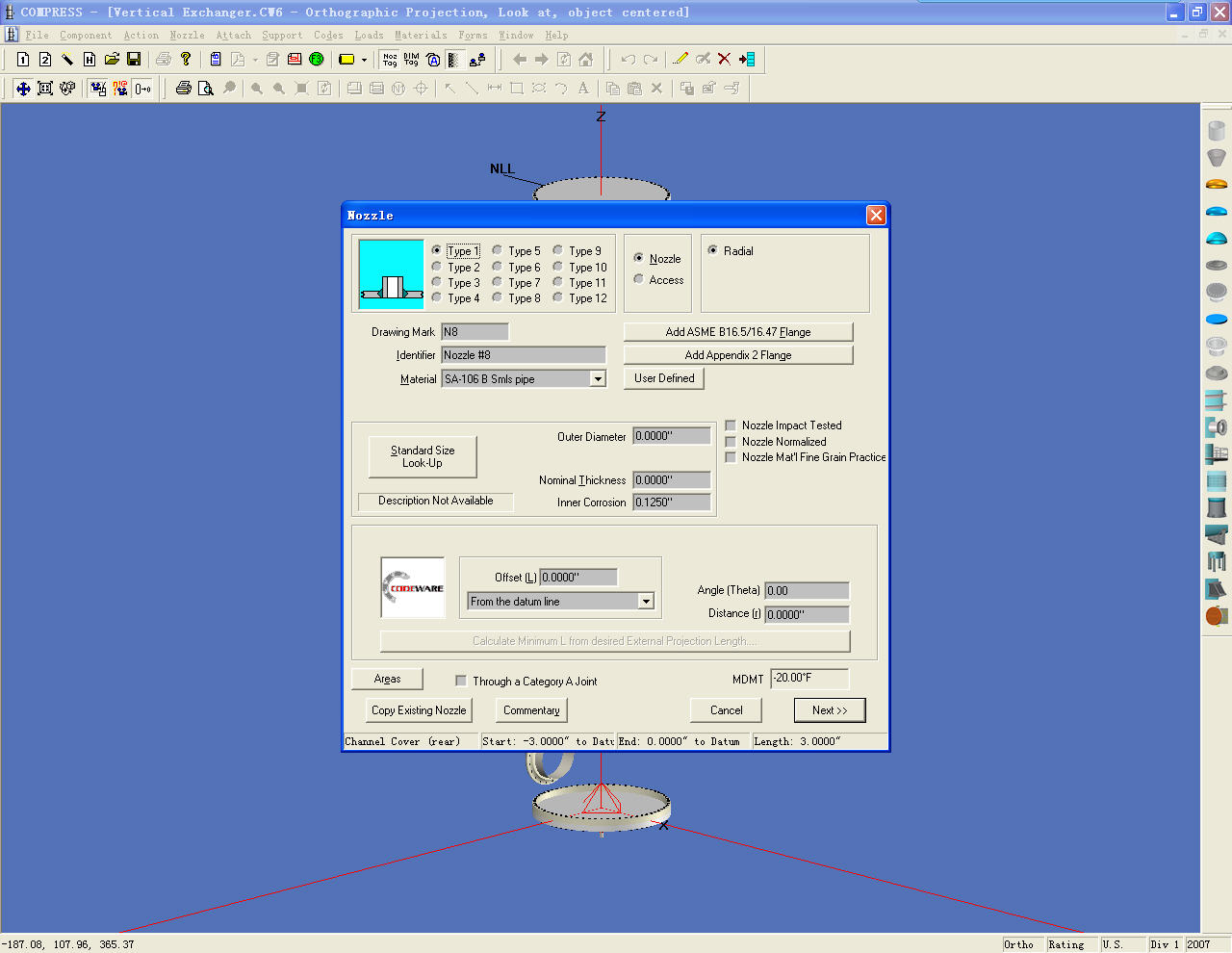The height and width of the screenshot is (953, 1232).
Task: Open the From the datum line dropdown
Action: pyautogui.click(x=646, y=602)
